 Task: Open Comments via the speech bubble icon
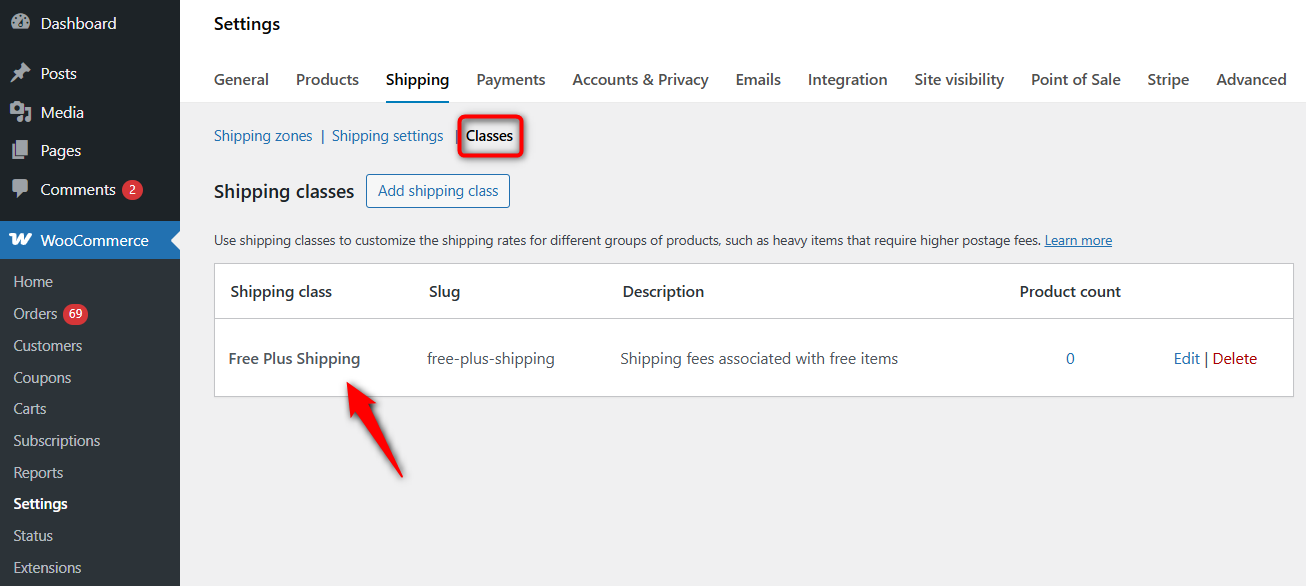[22, 189]
